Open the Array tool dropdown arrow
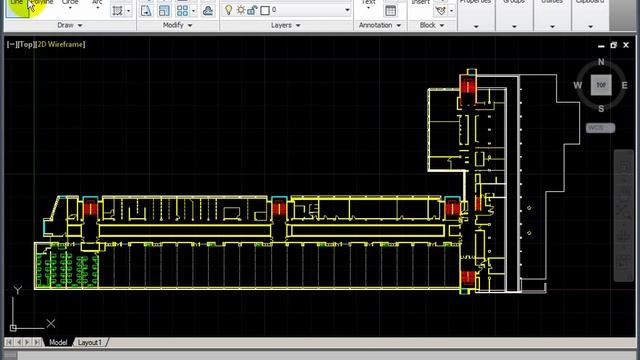 click(193, 11)
